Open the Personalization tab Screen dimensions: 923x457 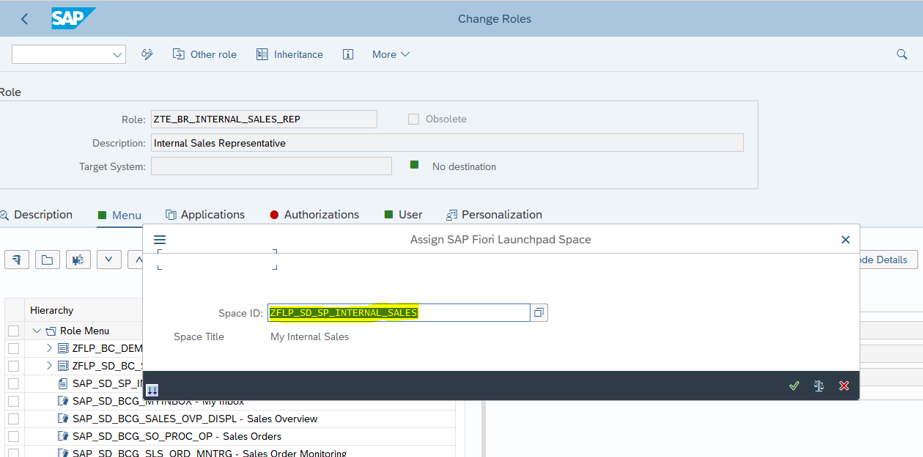coord(494,215)
